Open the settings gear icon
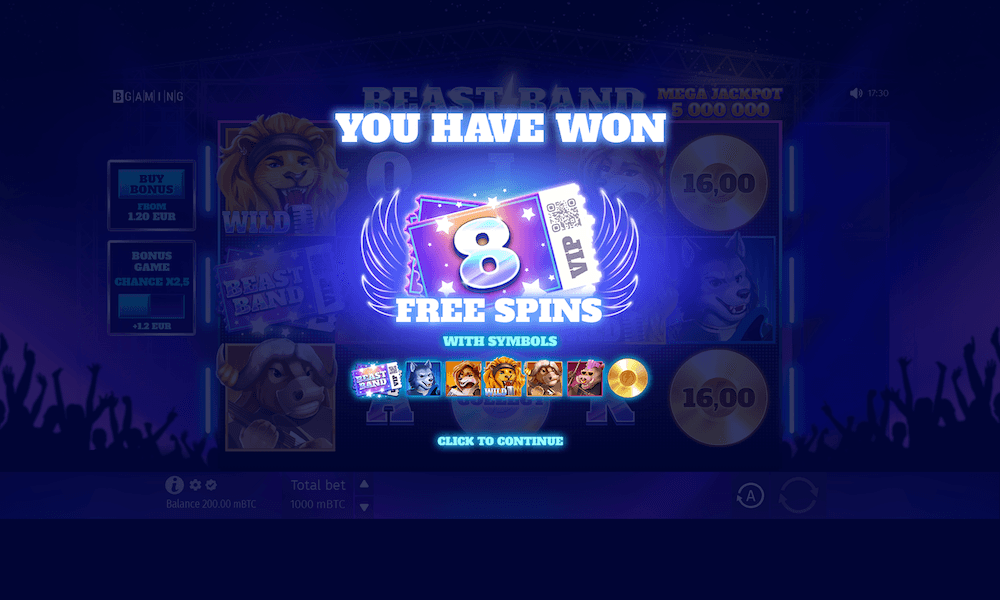The width and height of the screenshot is (1000, 600). (195, 485)
